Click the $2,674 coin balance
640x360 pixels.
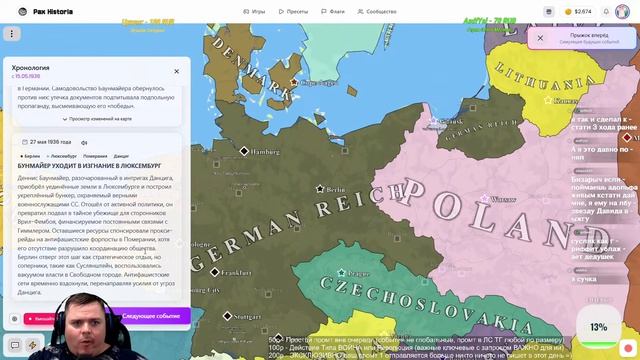[578, 11]
